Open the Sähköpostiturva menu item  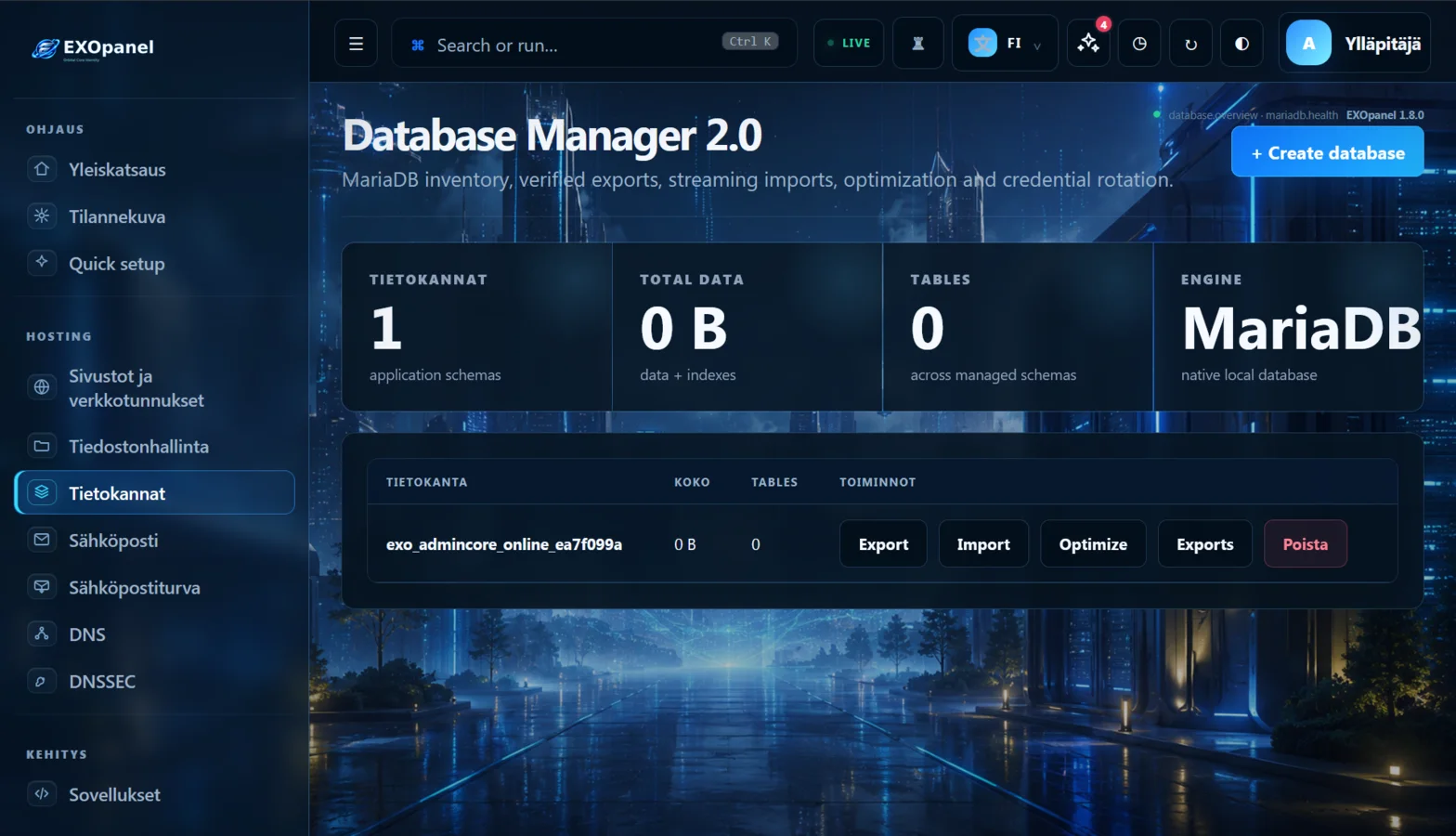[154, 587]
